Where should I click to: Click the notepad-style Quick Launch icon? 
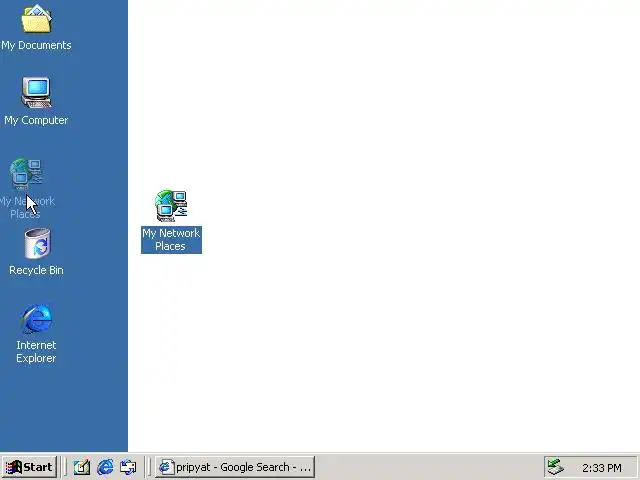(x=82, y=467)
